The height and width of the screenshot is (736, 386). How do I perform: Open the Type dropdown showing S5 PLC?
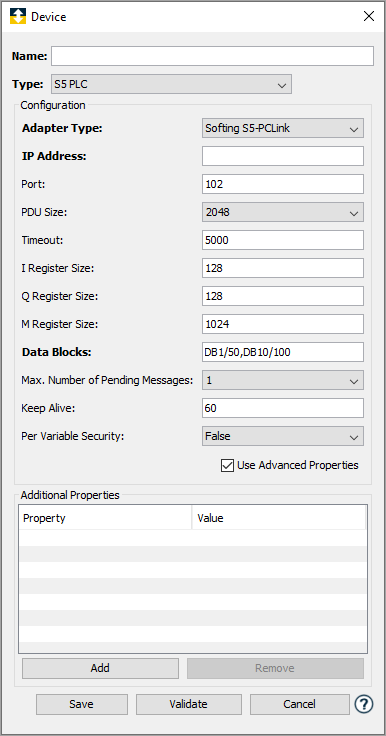point(171,84)
